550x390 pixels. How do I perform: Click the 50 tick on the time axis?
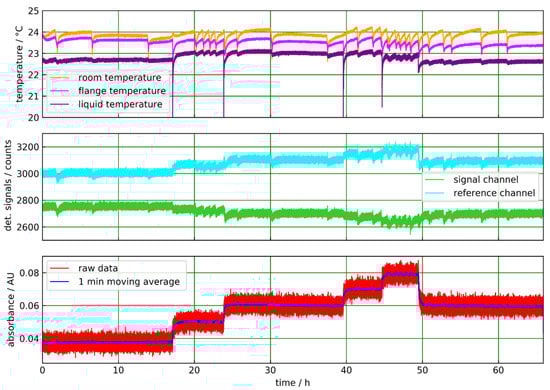[x=422, y=370]
